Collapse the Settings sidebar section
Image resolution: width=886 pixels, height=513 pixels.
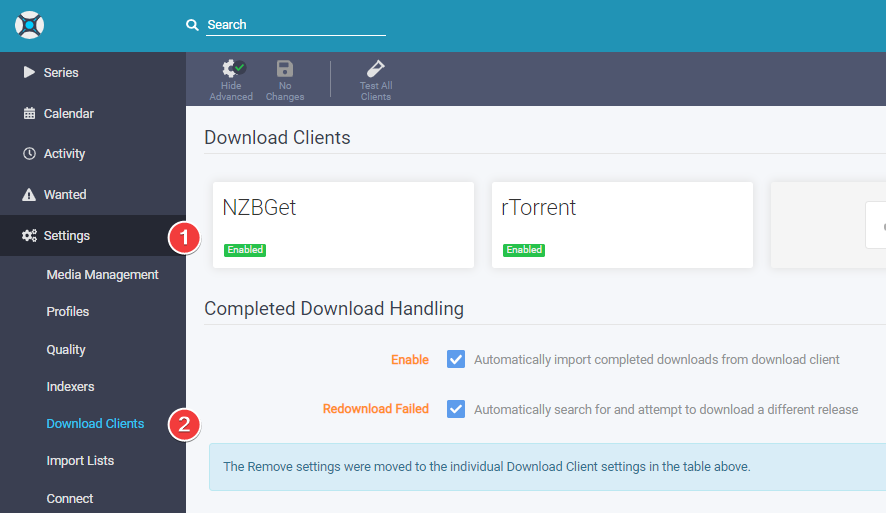pos(67,236)
